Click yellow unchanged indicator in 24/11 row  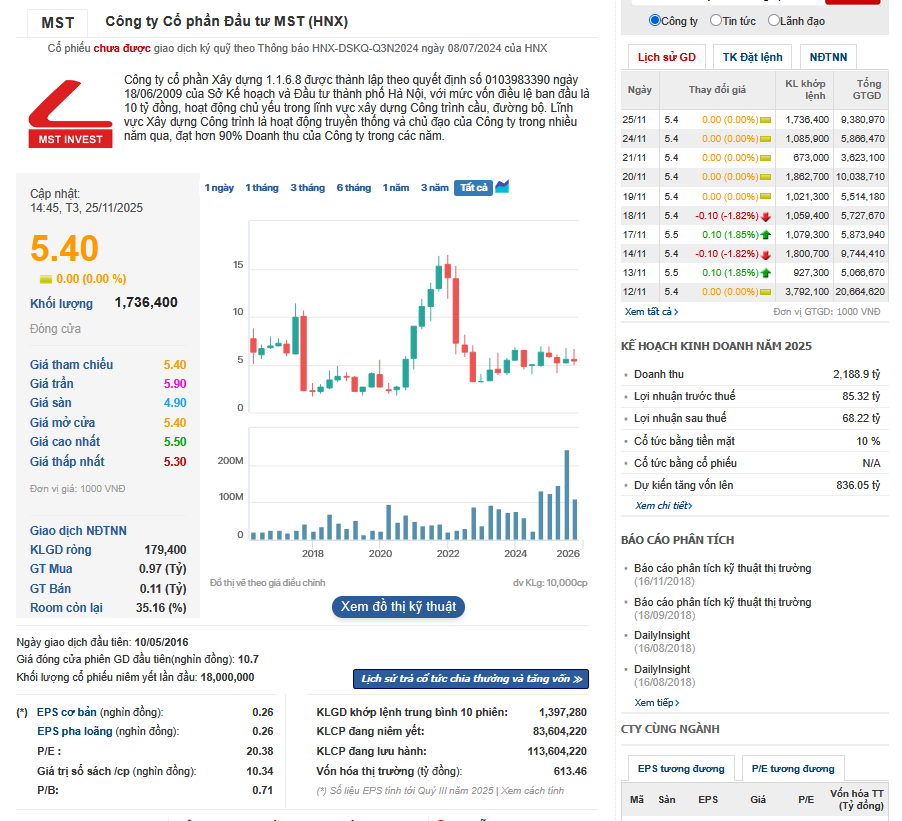(x=766, y=139)
